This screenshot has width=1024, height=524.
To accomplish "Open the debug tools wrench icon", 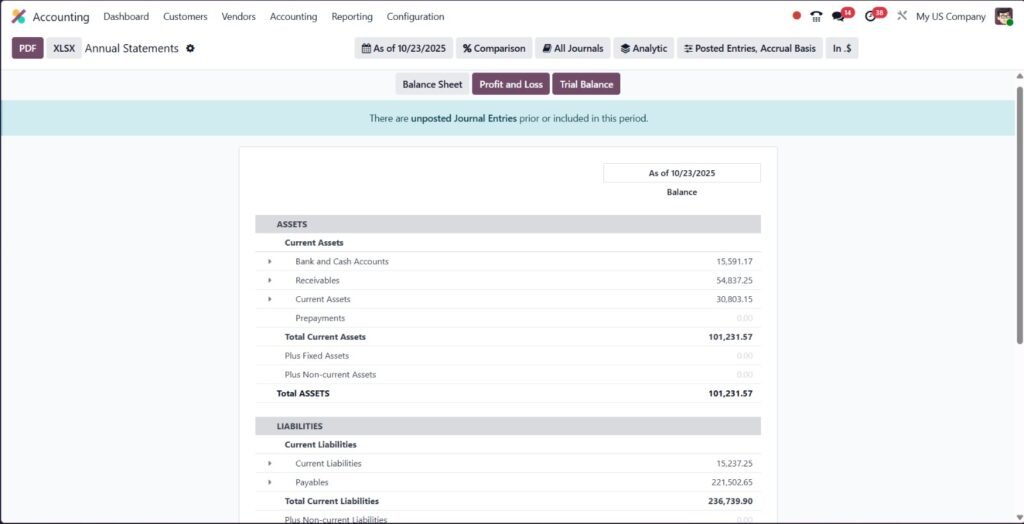I will pyautogui.click(x=902, y=16).
